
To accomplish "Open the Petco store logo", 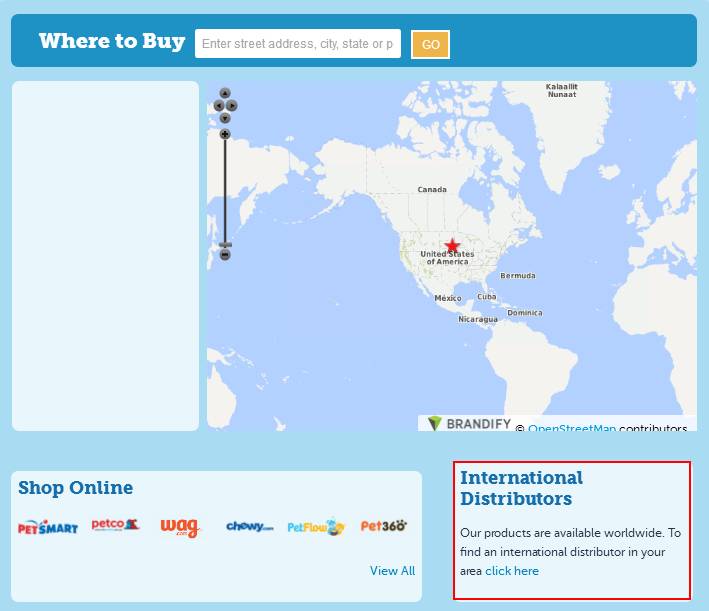I will pyautogui.click(x=116, y=525).
